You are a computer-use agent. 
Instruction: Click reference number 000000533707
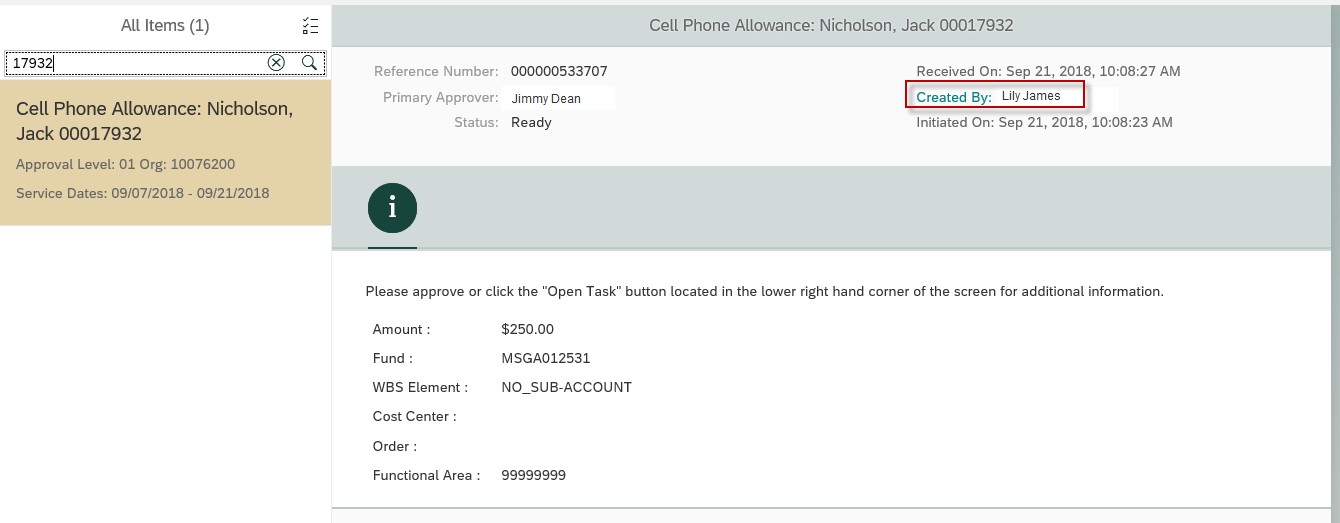coord(559,71)
